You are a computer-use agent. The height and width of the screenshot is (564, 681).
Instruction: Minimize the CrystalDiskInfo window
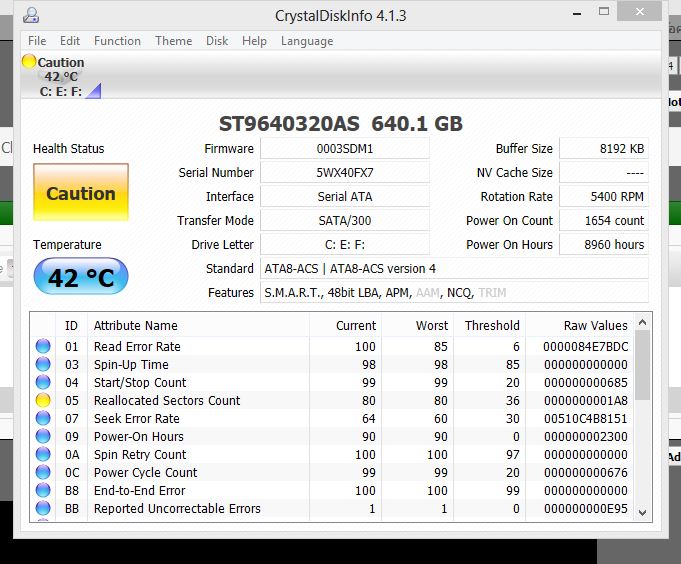click(x=577, y=13)
